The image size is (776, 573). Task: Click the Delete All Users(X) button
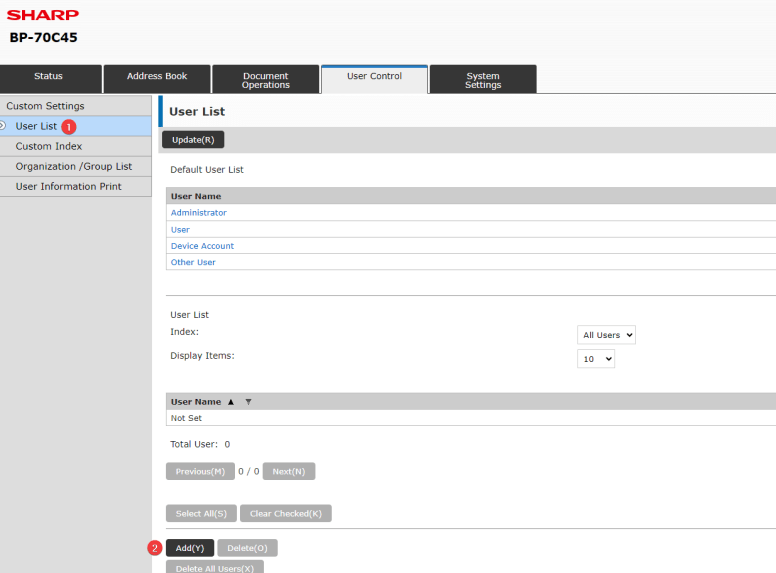(x=214, y=568)
